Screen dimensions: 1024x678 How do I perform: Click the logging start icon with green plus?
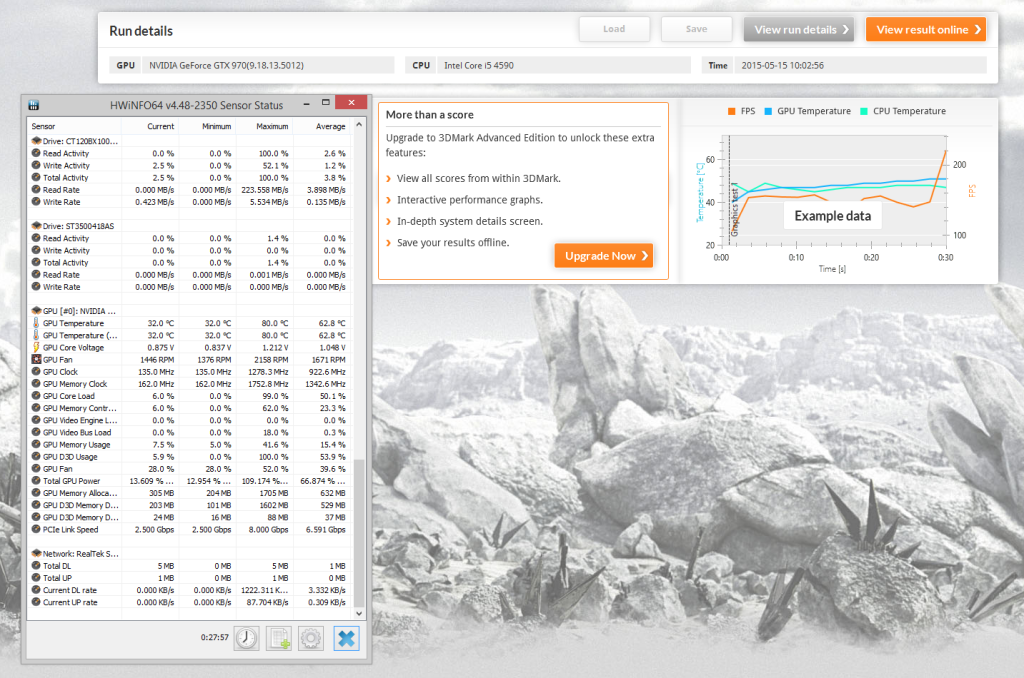(x=279, y=637)
